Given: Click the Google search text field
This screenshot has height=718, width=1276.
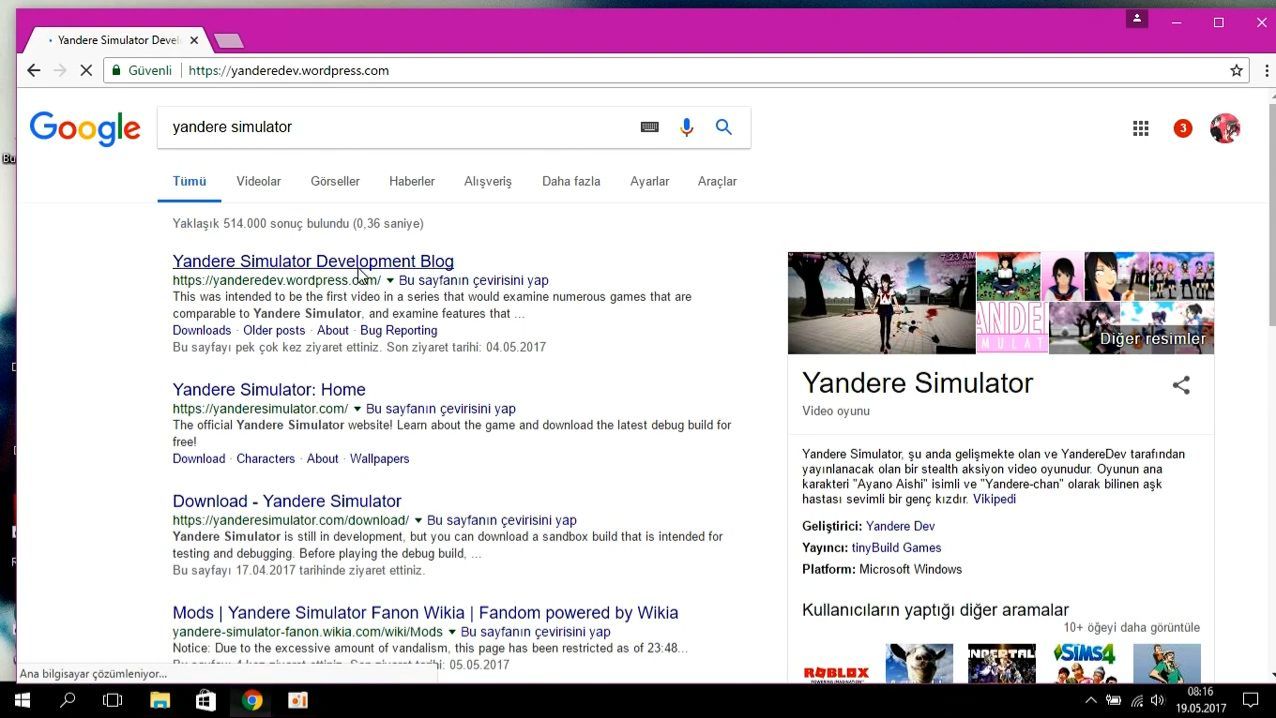Looking at the screenshot, I should (x=400, y=127).
